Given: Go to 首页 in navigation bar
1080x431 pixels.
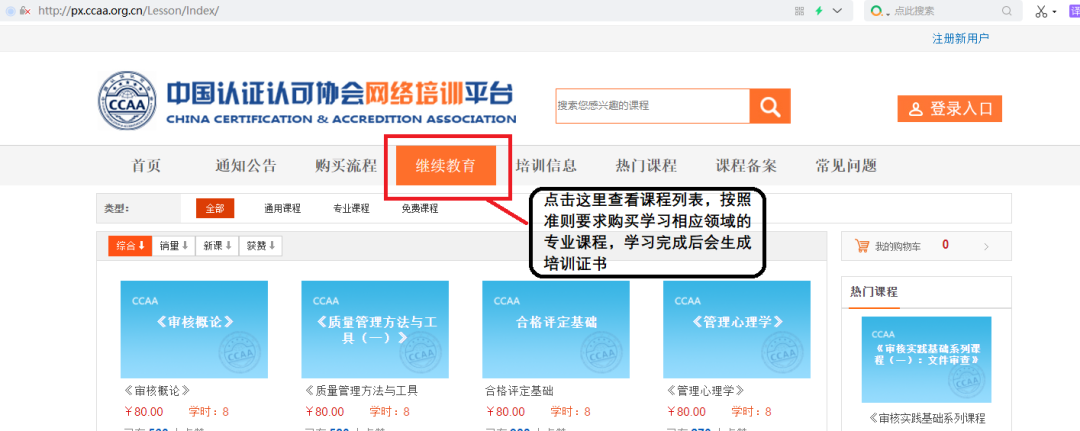Looking at the screenshot, I should [x=146, y=166].
